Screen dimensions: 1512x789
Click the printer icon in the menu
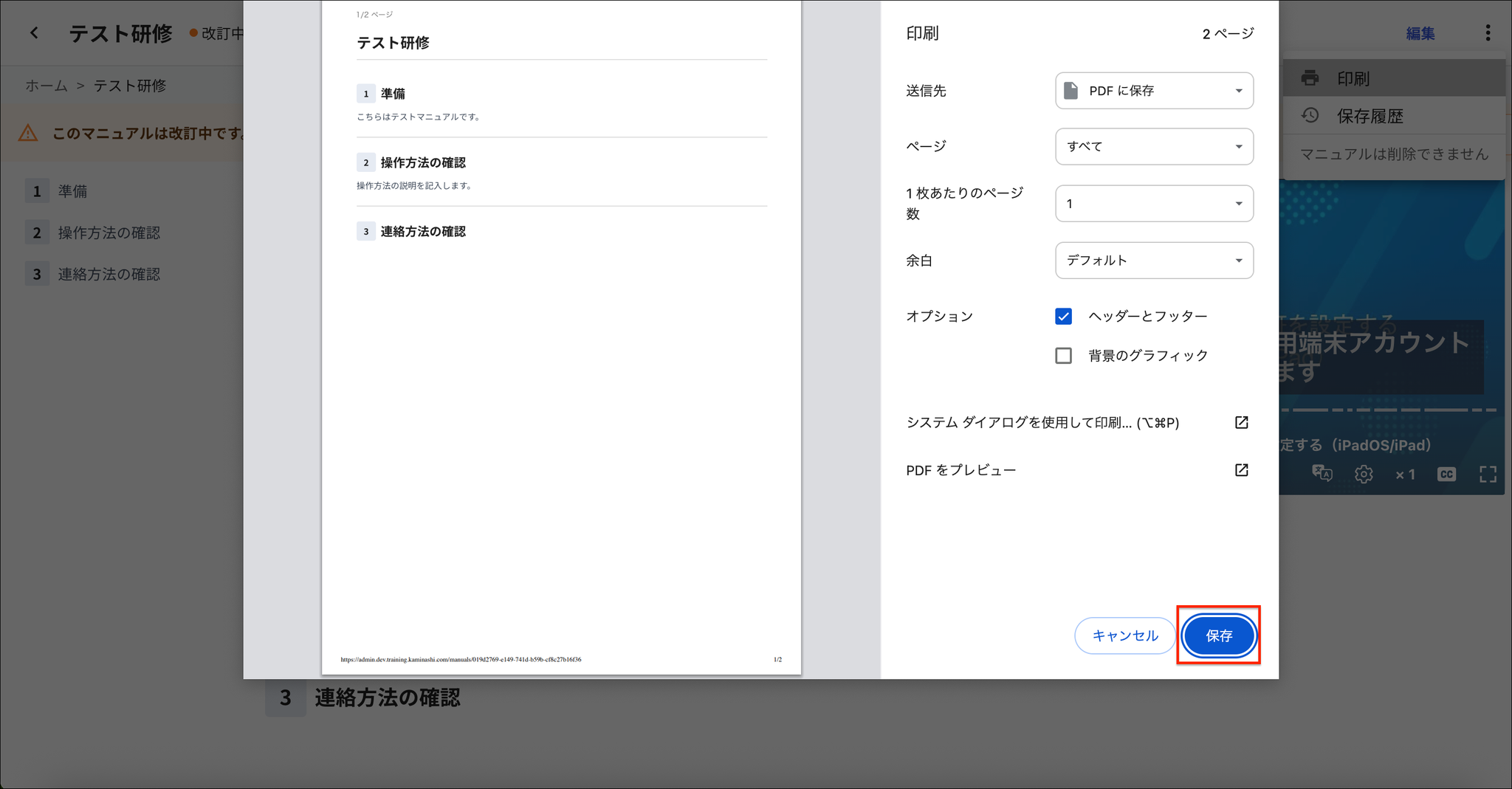point(1310,78)
